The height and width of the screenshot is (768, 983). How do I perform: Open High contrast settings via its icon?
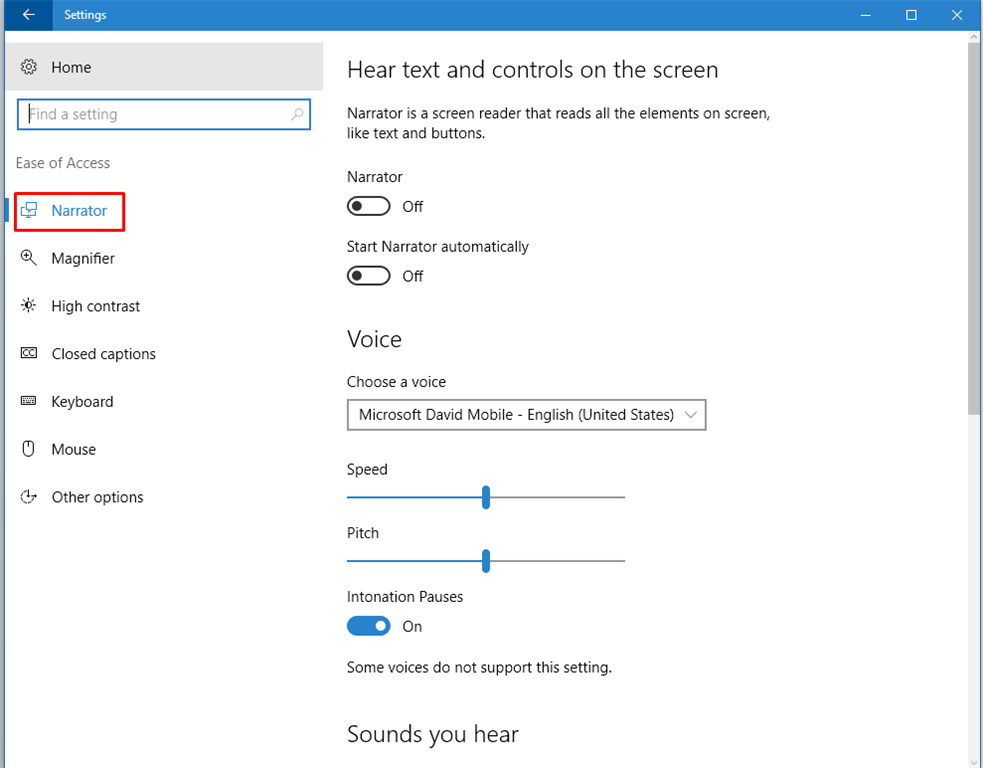coord(28,306)
